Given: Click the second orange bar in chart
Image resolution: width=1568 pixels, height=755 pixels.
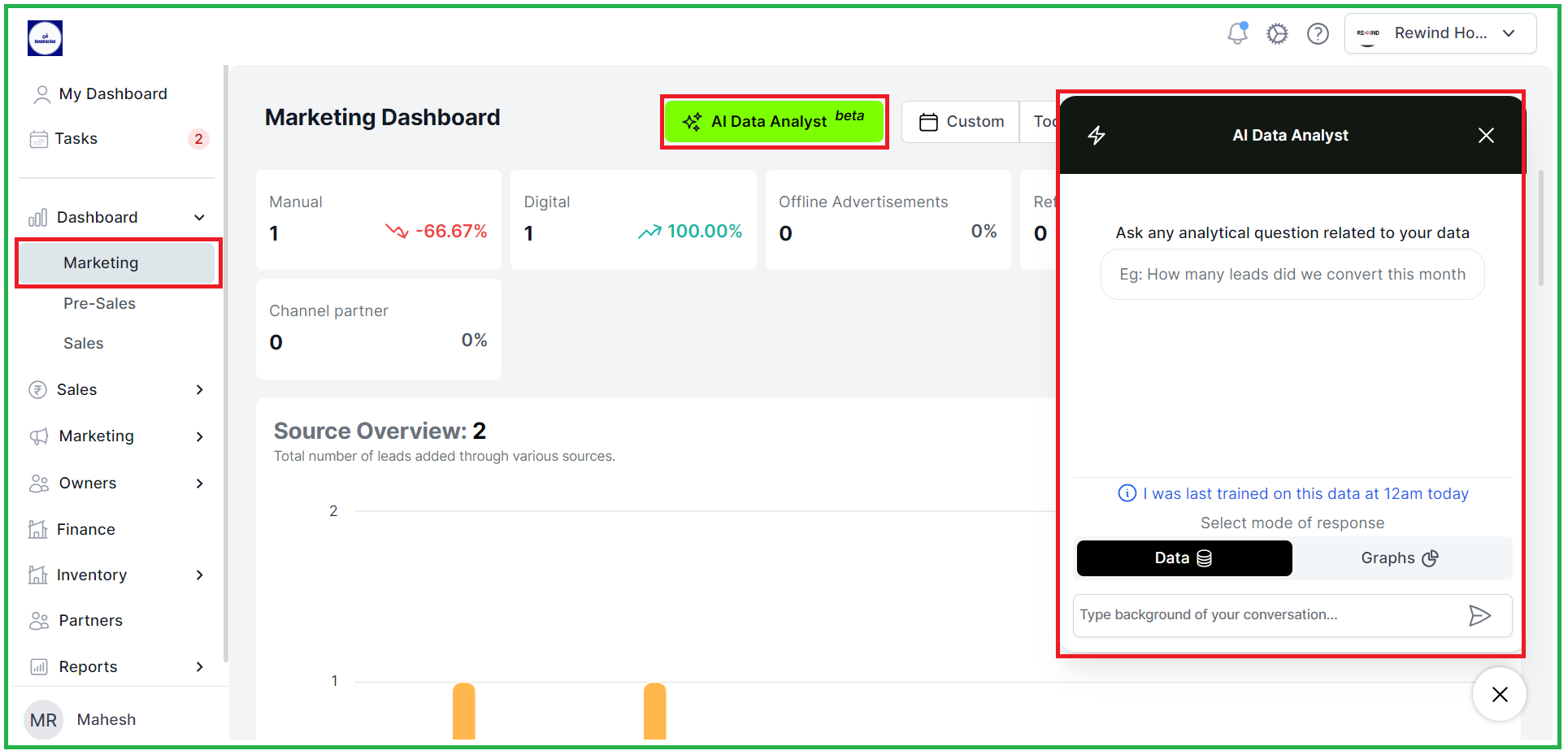Looking at the screenshot, I should (x=655, y=711).
